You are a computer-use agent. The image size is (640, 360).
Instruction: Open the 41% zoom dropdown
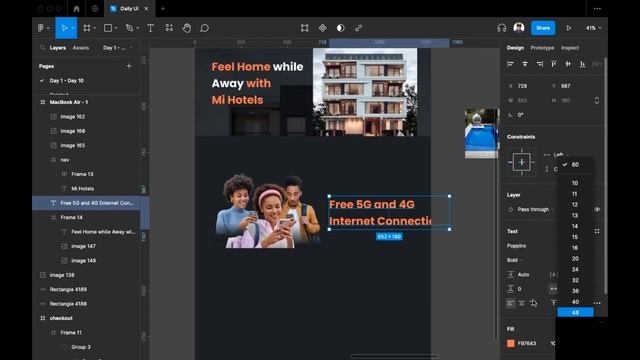point(593,28)
